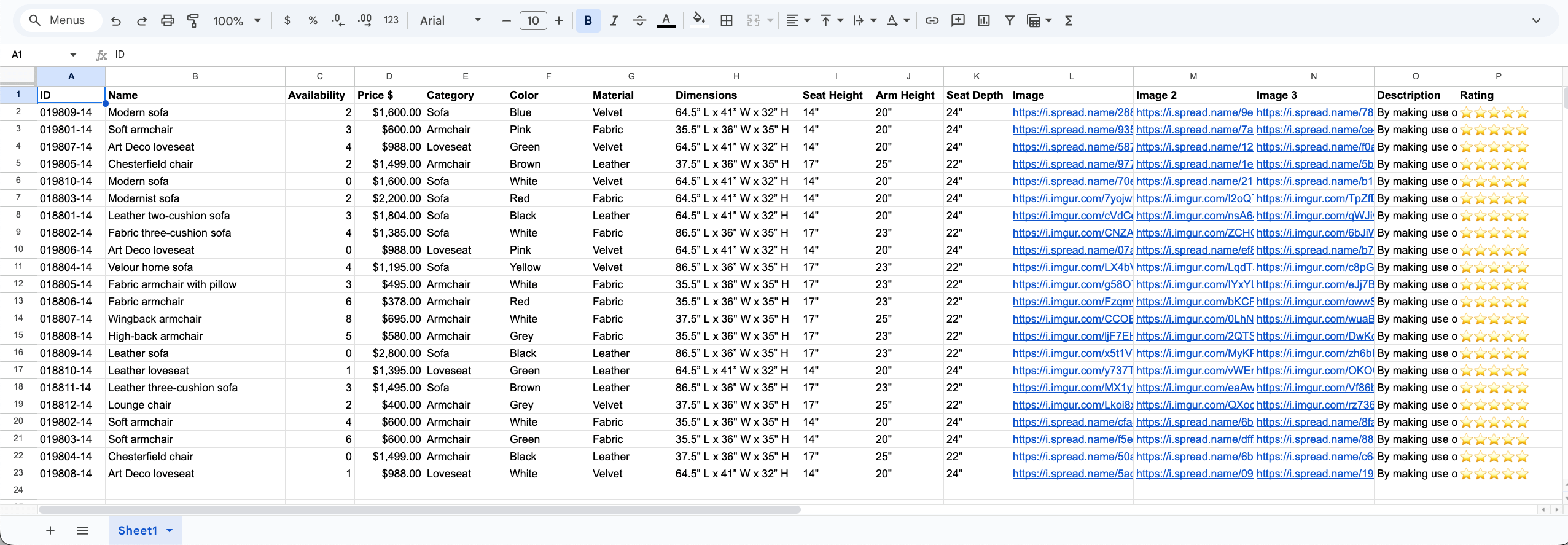Toggle strikethrough formatting

pos(639,21)
